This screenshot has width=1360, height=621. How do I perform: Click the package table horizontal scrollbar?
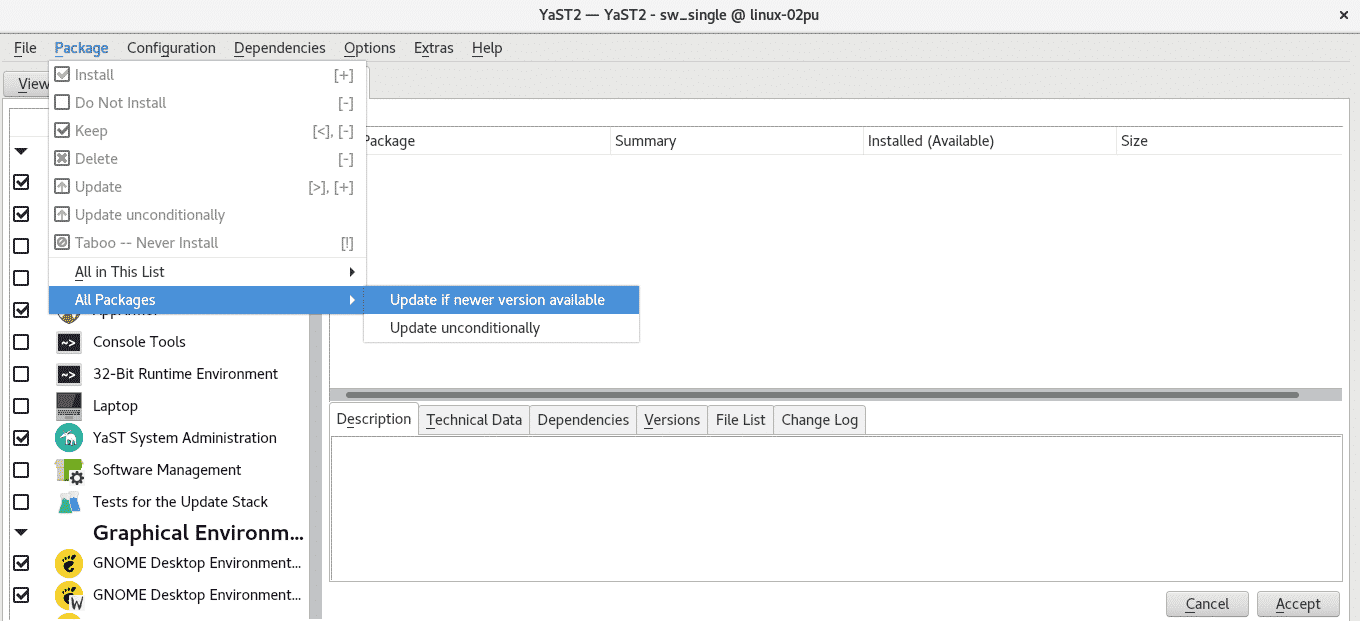pyautogui.click(x=821, y=395)
